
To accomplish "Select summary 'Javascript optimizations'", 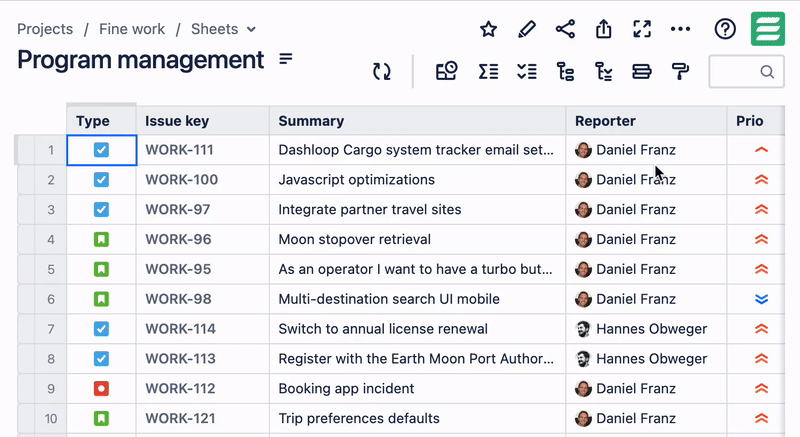I will pos(356,179).
